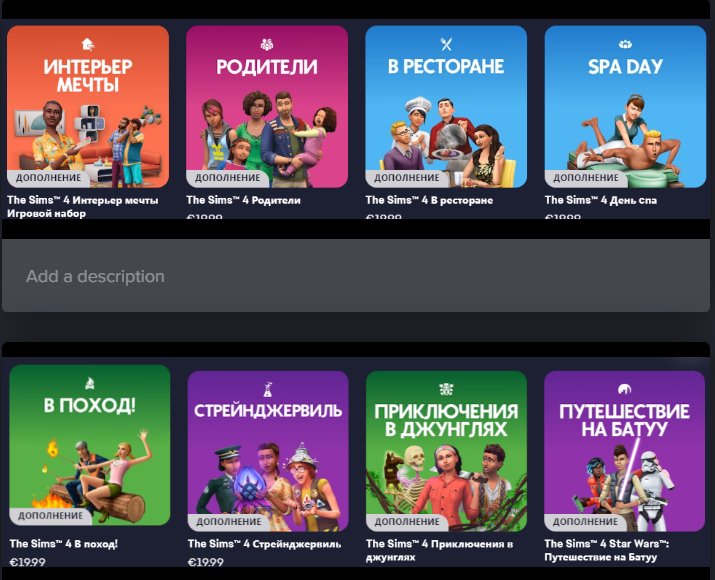Click the €19.99 price under Стрейнджервиль
Viewport: 715px width, 580px height.
[205, 563]
